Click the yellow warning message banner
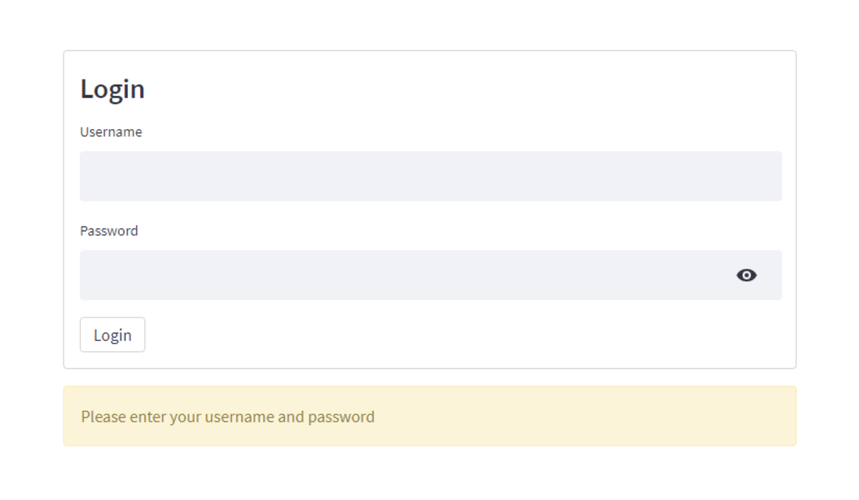The width and height of the screenshot is (859, 500). click(430, 416)
